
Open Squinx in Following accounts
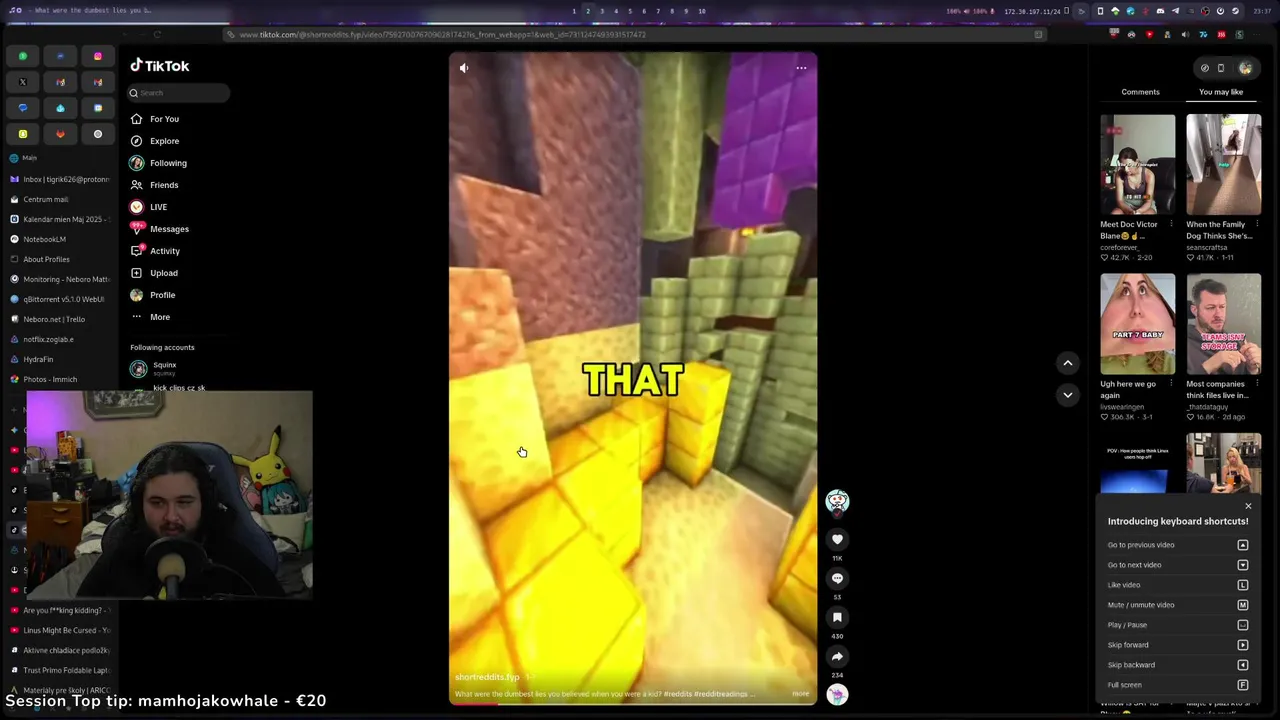coord(155,368)
